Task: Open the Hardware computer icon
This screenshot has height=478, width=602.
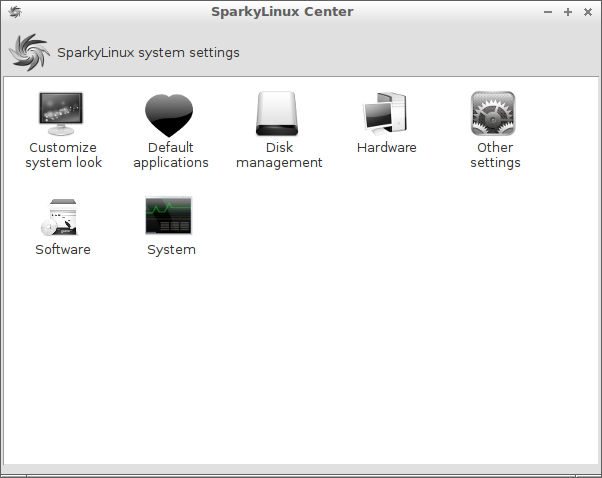Action: [385, 114]
